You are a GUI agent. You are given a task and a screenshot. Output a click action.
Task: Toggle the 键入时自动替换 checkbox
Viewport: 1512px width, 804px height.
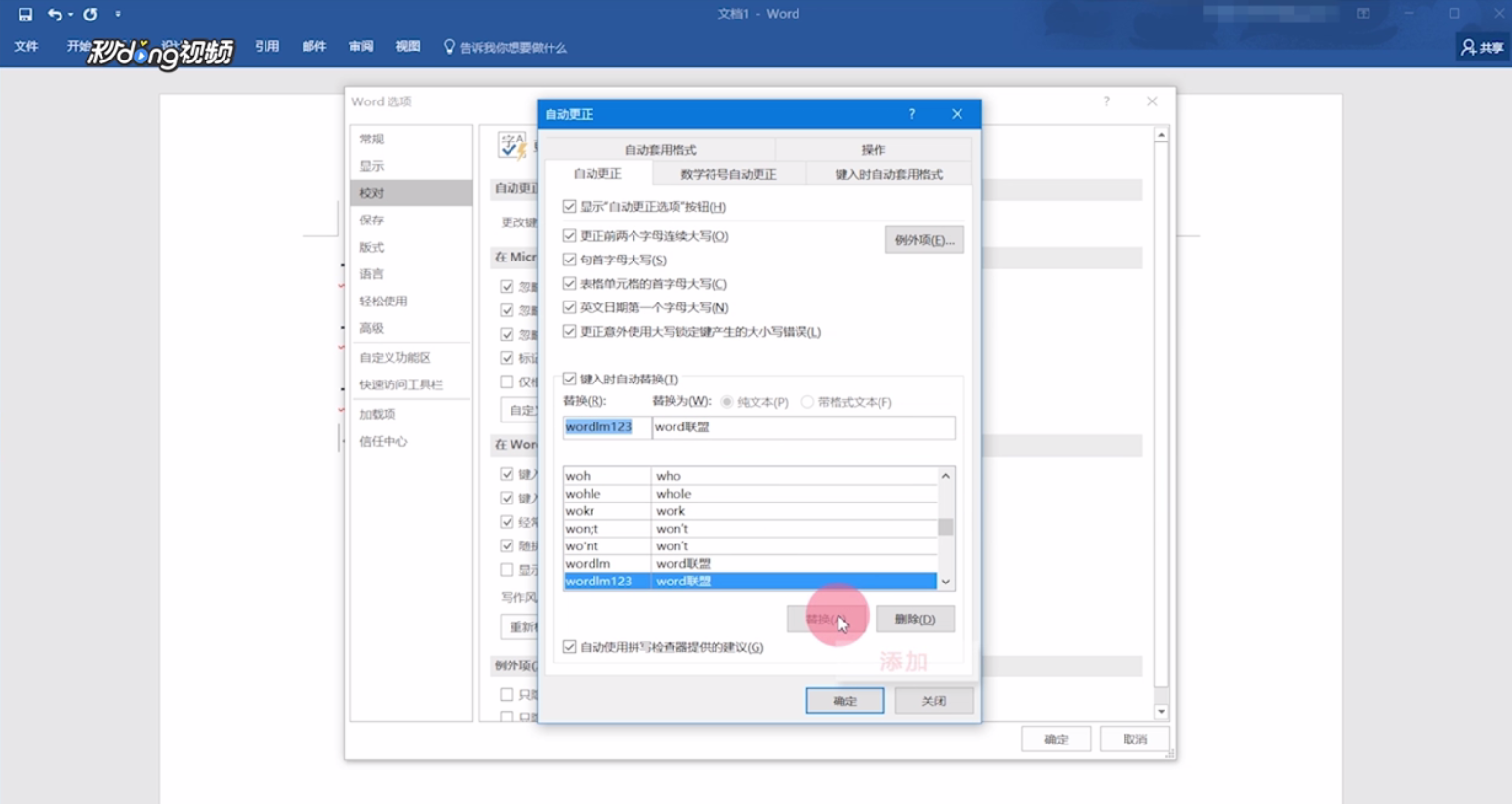click(x=568, y=380)
